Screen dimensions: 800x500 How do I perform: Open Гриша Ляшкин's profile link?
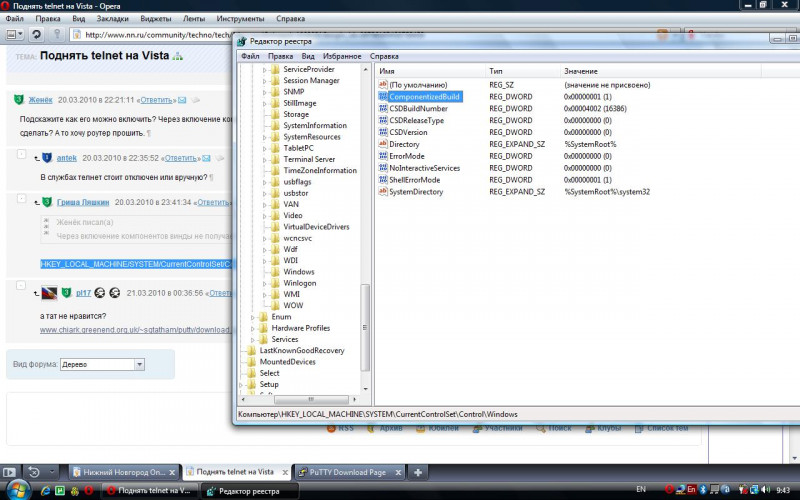coord(83,203)
